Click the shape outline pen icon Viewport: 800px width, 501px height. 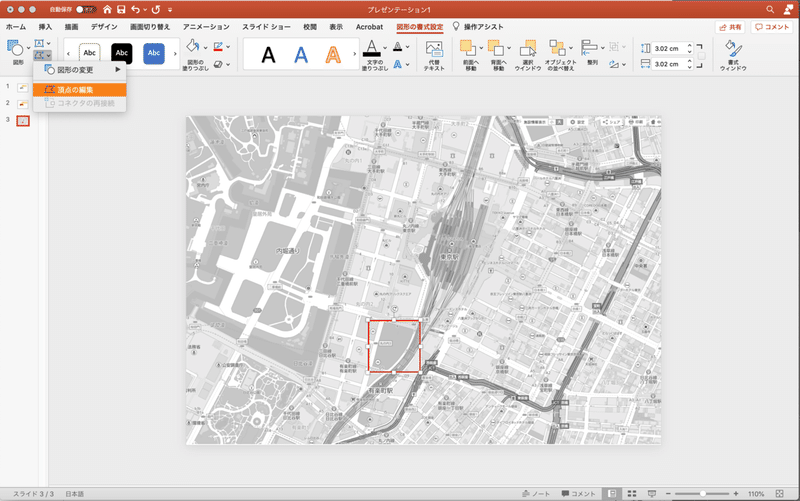(218, 46)
